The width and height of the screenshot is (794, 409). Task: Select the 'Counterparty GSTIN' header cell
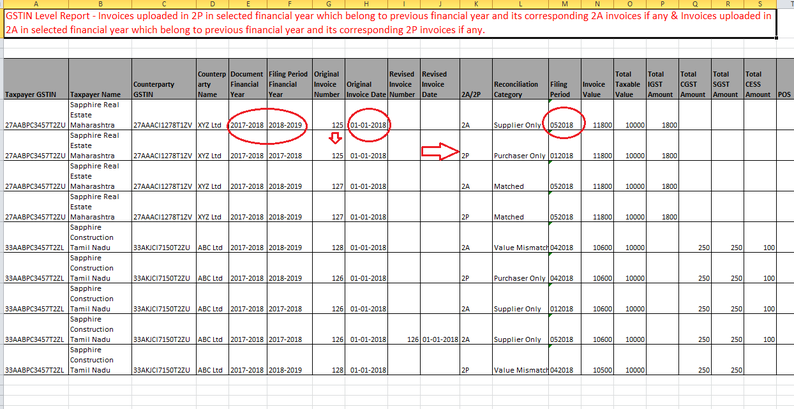point(164,78)
